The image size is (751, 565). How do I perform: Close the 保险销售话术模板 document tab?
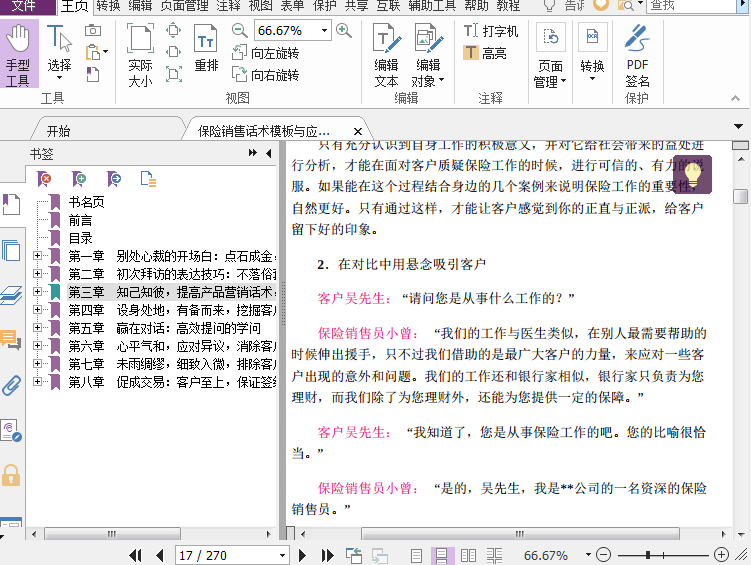coord(357,131)
